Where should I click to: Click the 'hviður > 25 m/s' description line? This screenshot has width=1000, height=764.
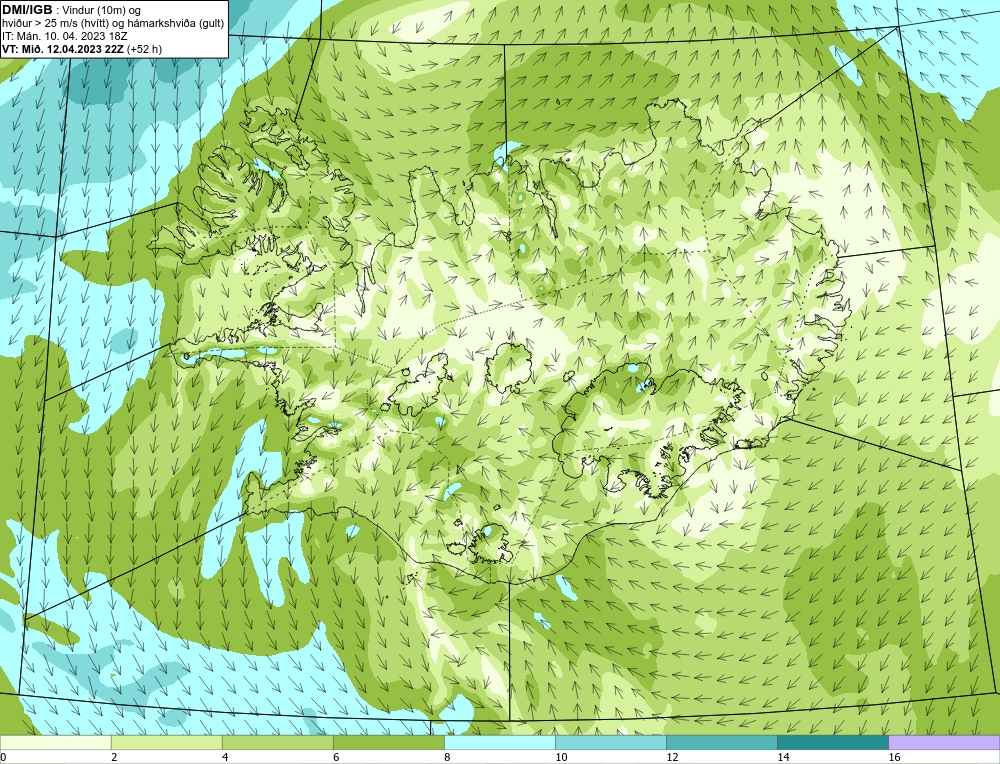[113, 23]
